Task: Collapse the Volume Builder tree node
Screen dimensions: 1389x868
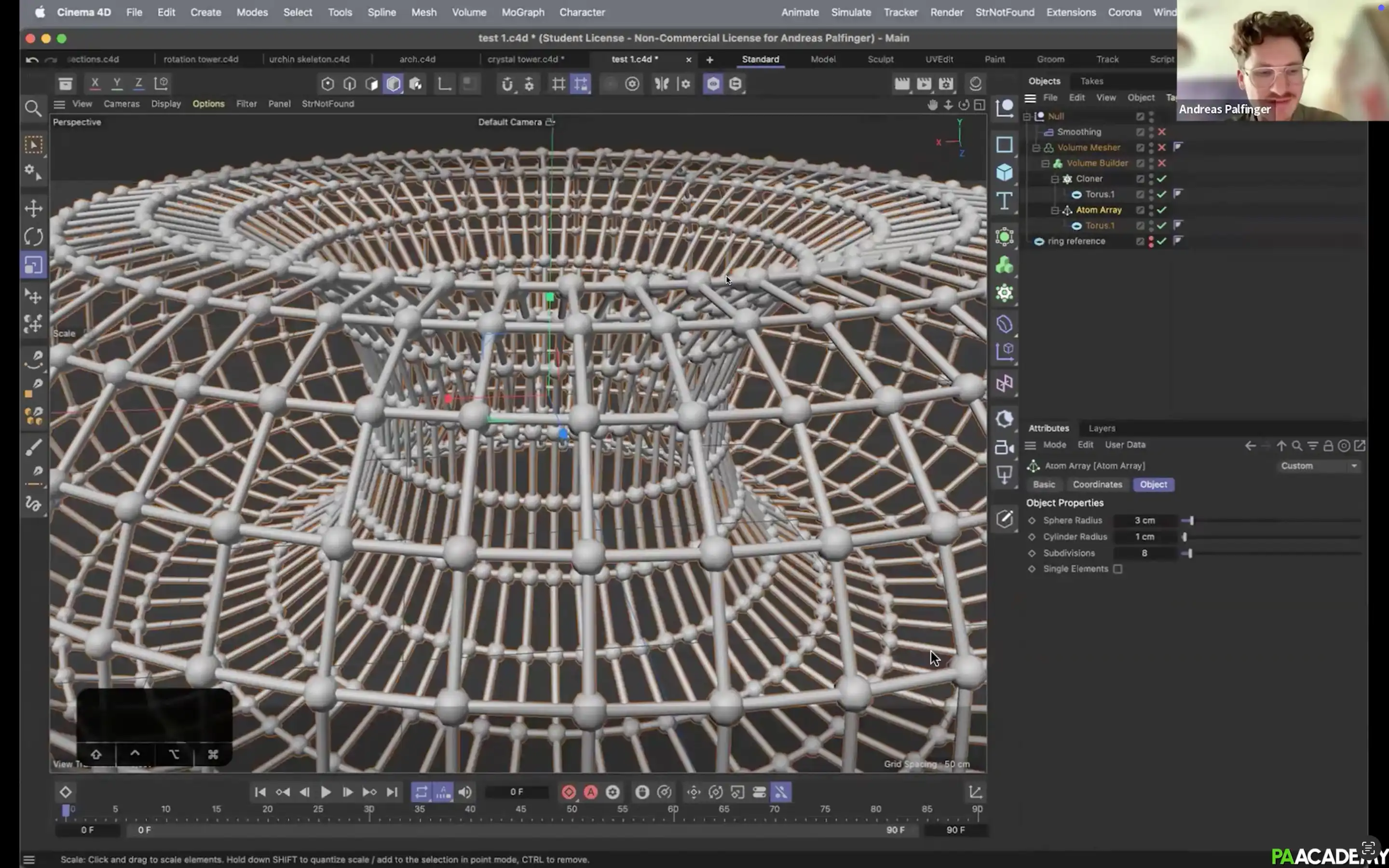Action: coord(1046,163)
